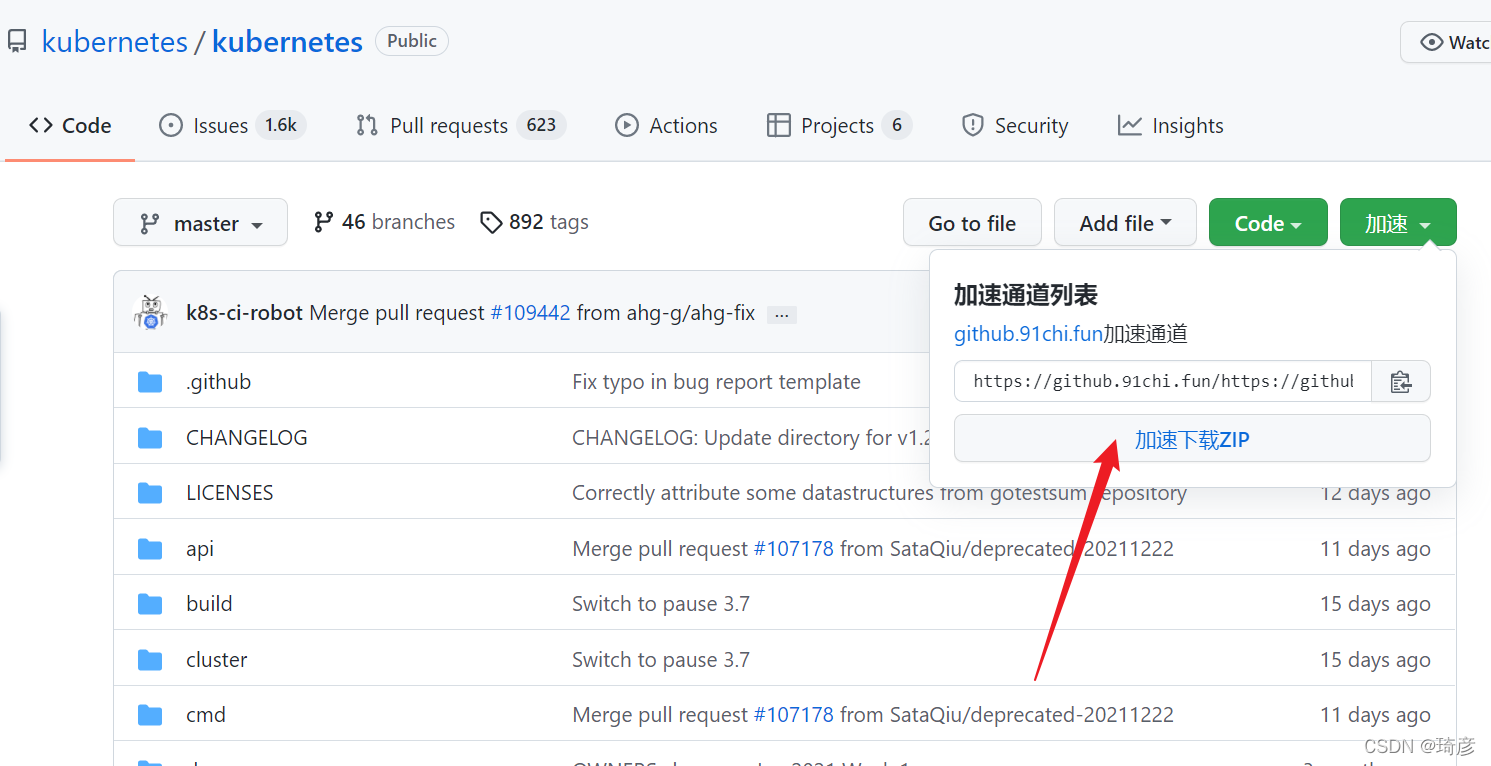Open pull request #109442 link
Viewport: 1491px width, 766px height.
click(x=530, y=313)
